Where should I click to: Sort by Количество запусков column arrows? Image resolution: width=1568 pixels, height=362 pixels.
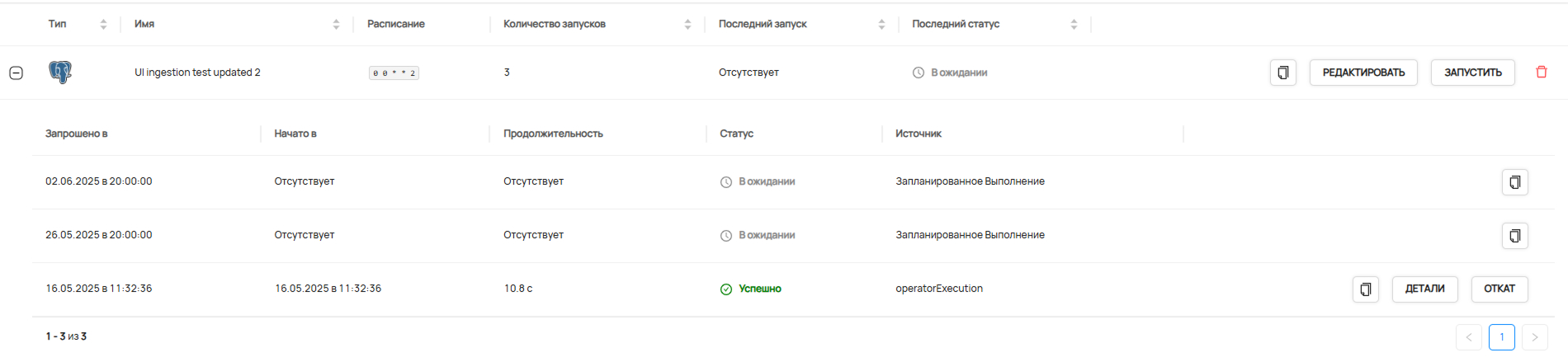[x=687, y=25]
